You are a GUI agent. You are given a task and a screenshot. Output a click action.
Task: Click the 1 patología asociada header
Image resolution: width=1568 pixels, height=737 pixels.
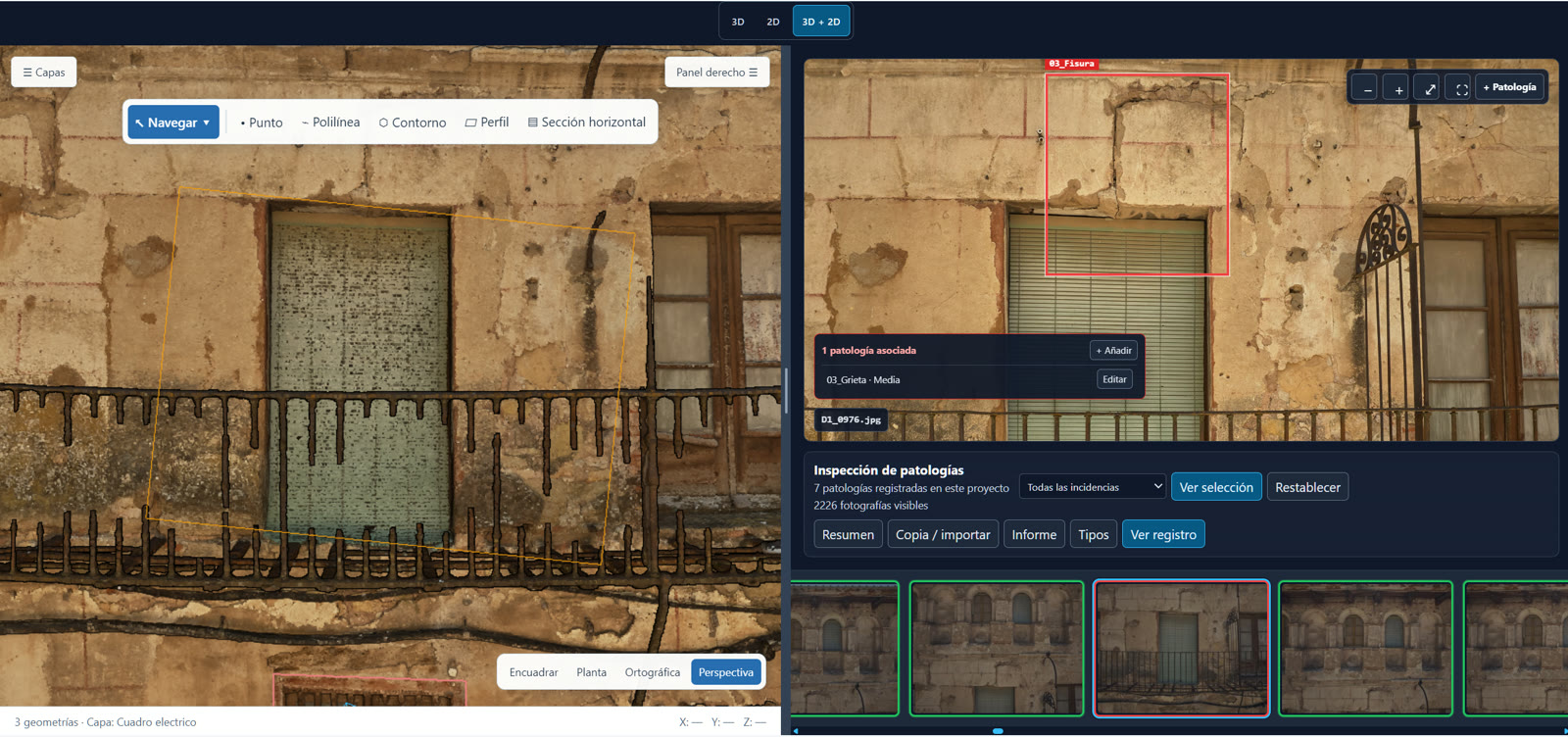(x=869, y=351)
